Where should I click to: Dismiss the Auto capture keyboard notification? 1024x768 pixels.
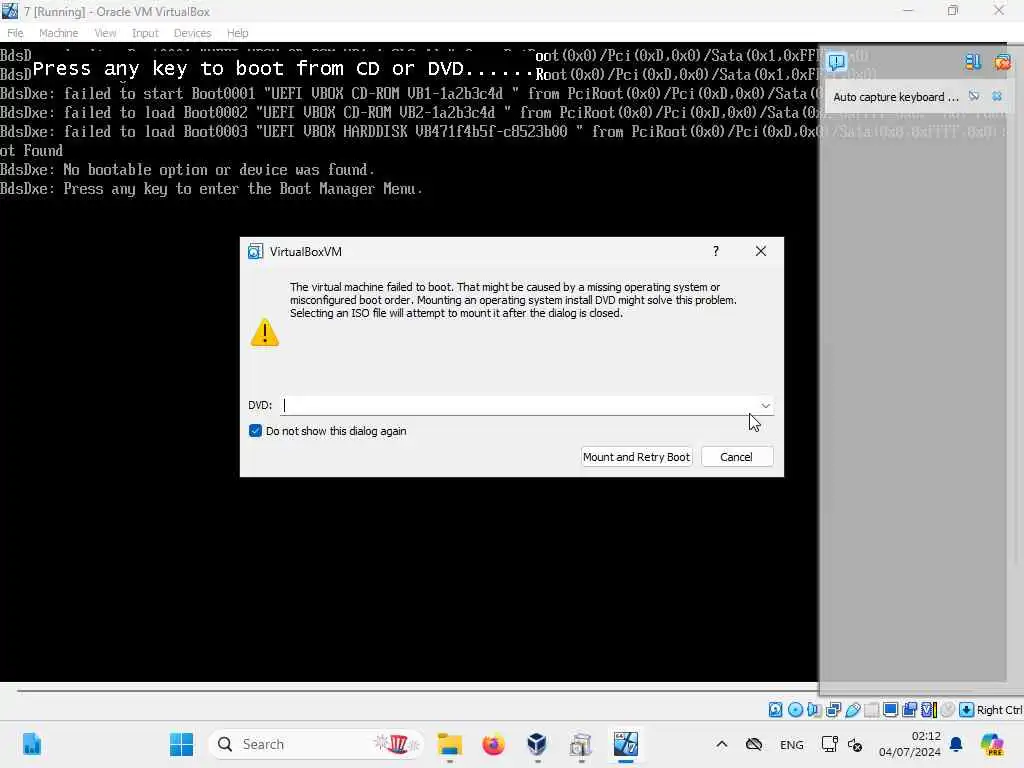pyautogui.click(x=997, y=96)
